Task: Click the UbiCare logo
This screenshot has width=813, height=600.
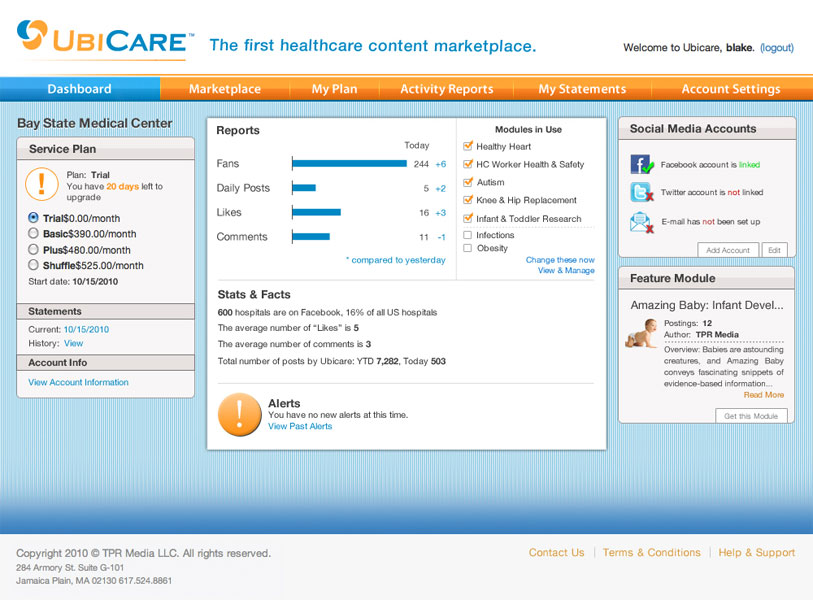Action: pyautogui.click(x=106, y=40)
